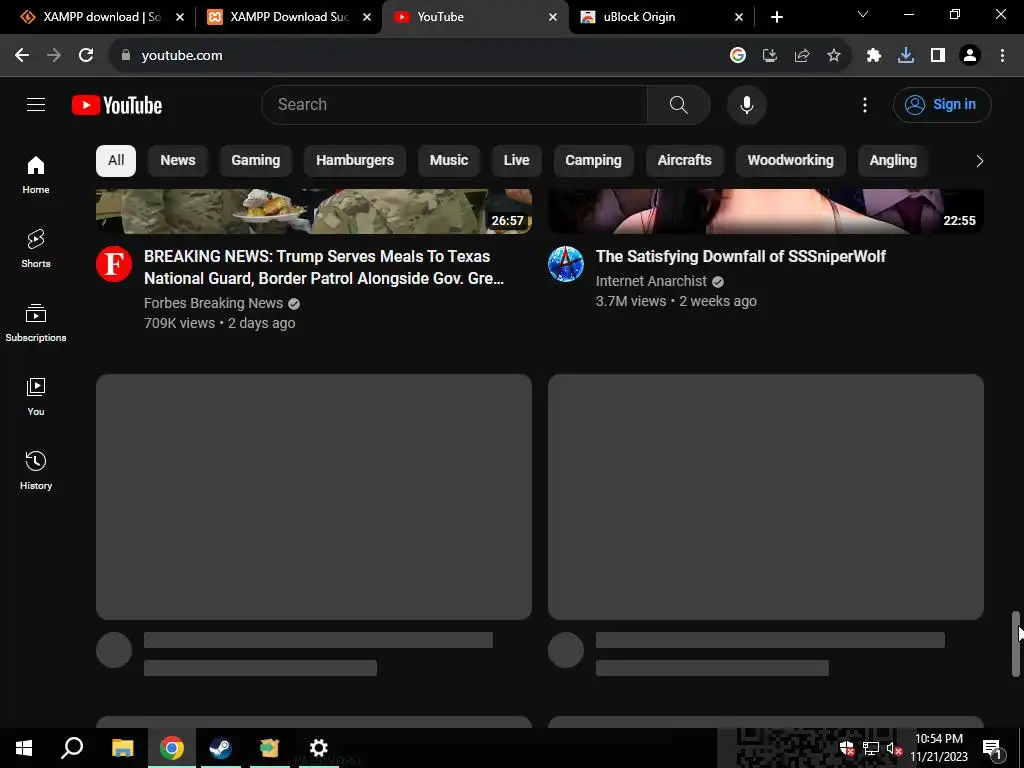1024x768 pixels.
Task: Go back with browser back arrow
Action: (x=22, y=56)
